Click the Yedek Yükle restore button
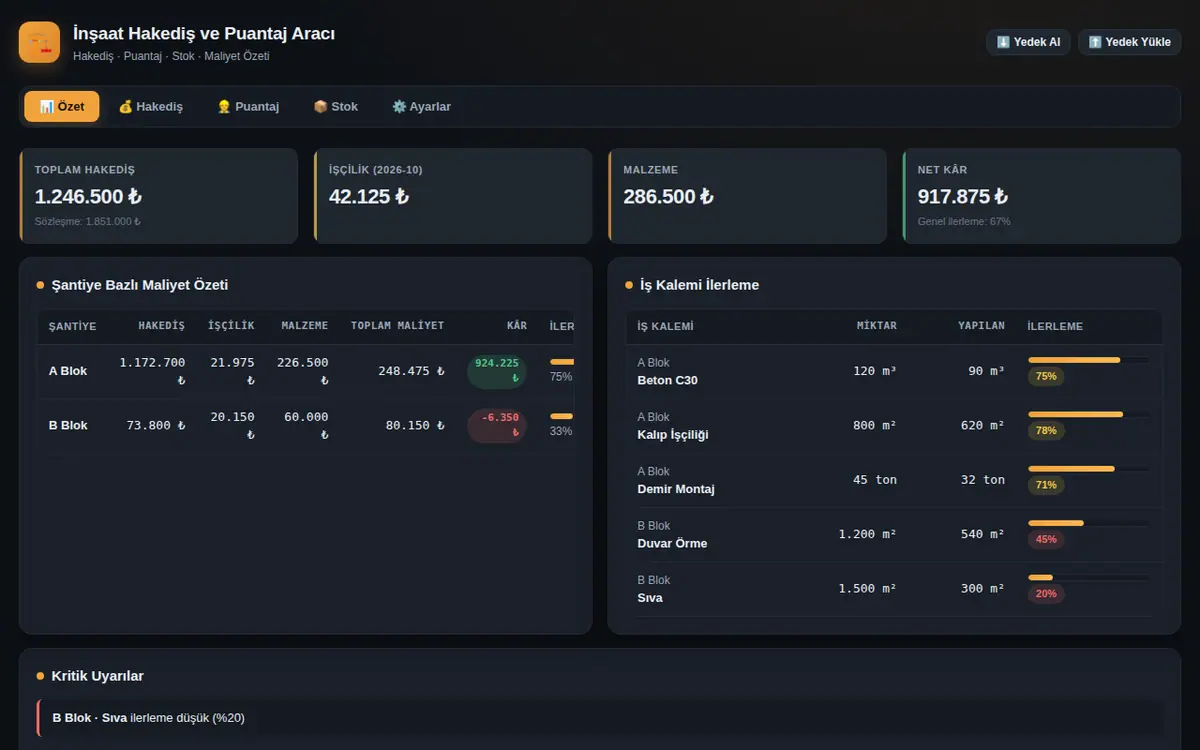 point(1130,42)
